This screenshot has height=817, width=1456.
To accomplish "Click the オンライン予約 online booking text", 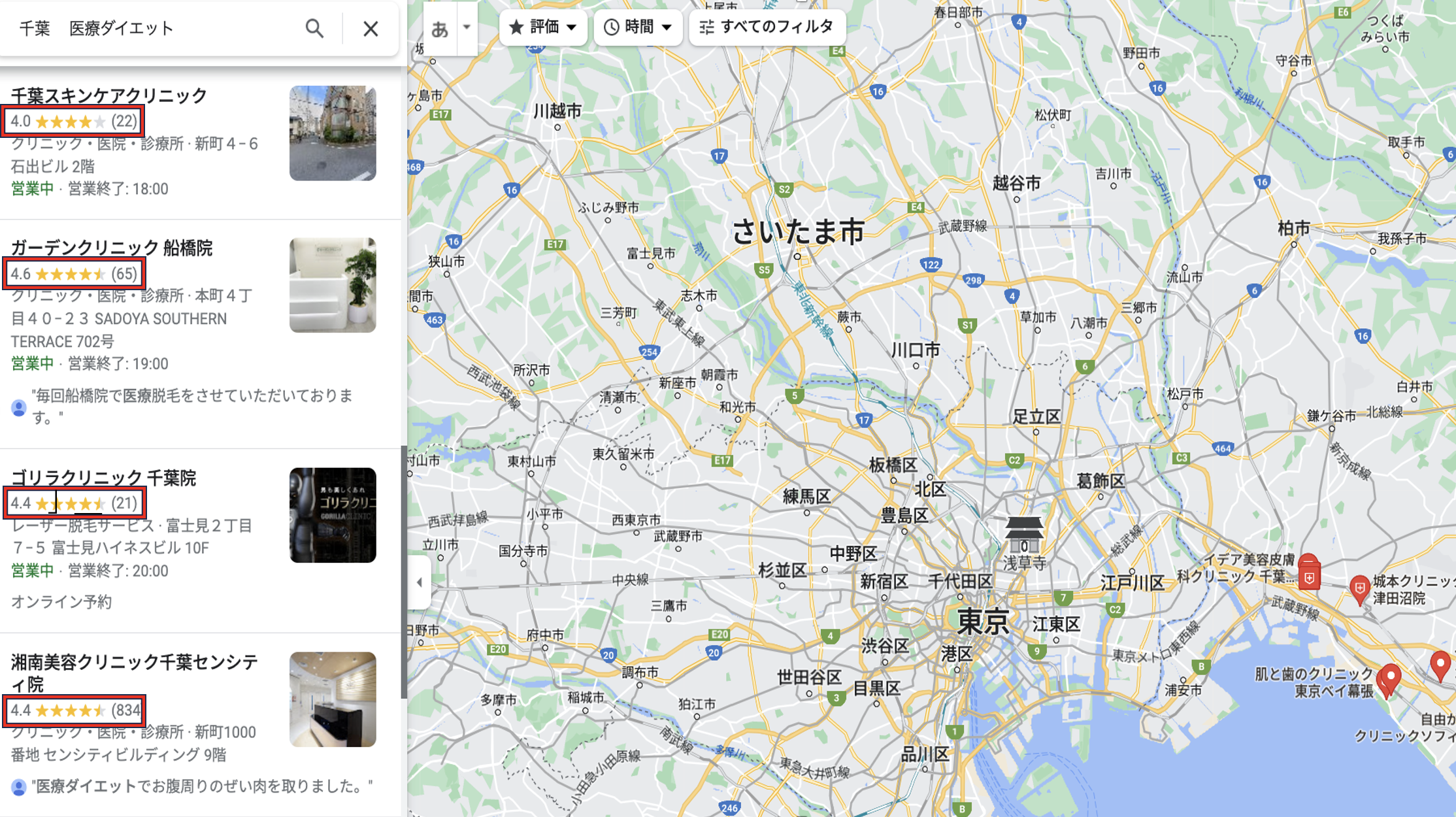I will pos(61,602).
